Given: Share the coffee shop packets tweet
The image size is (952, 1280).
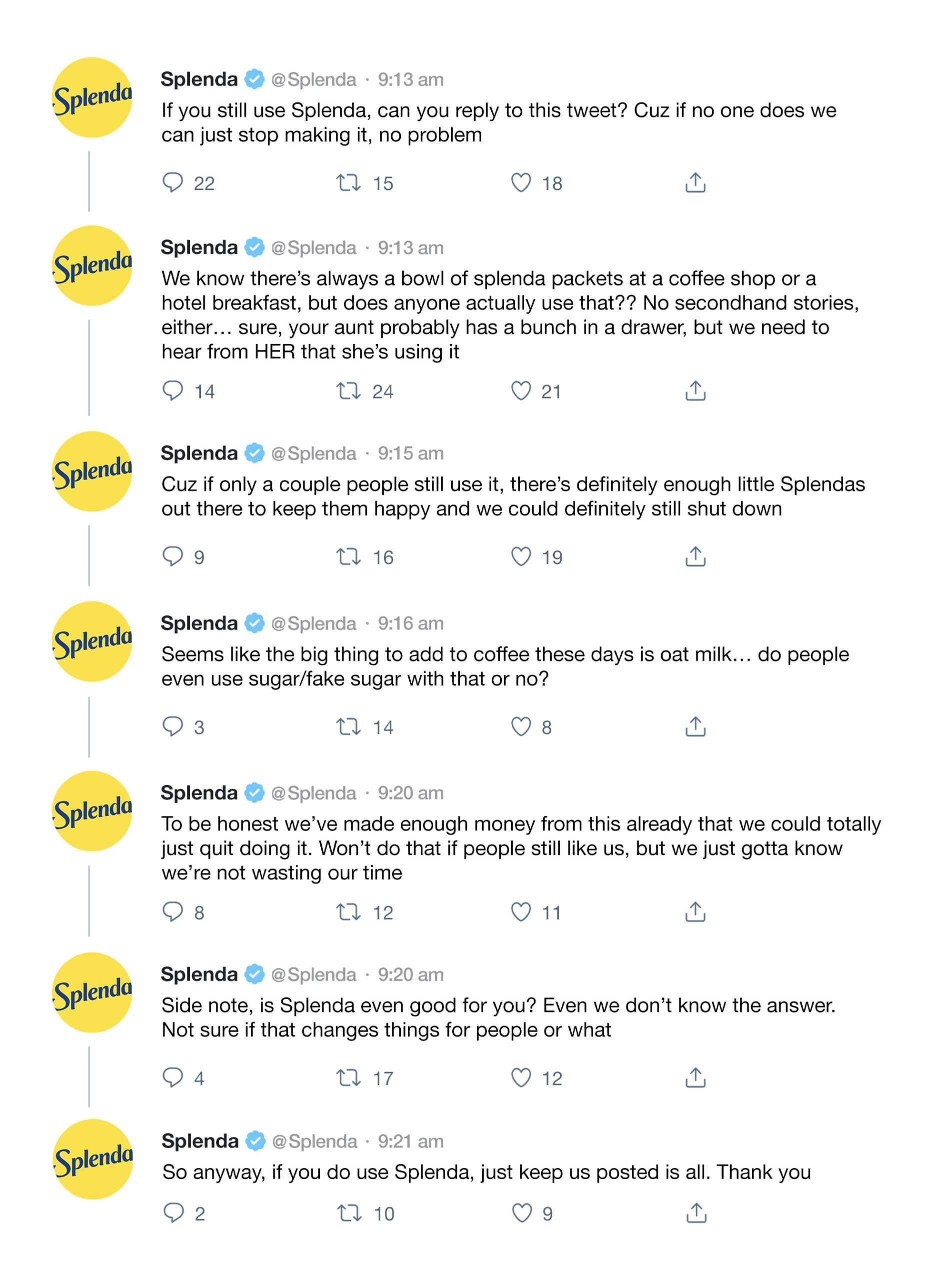Looking at the screenshot, I should coord(695,391).
